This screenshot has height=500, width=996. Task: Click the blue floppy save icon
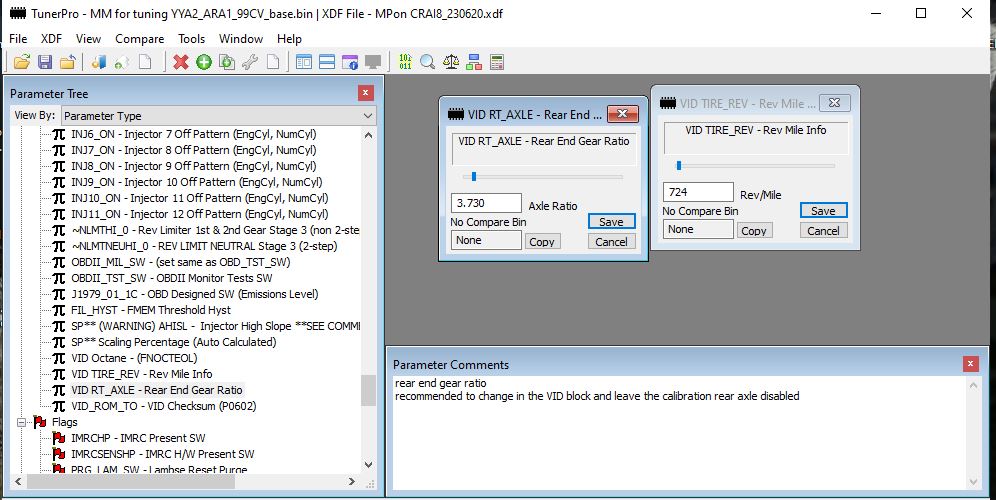[x=44, y=62]
